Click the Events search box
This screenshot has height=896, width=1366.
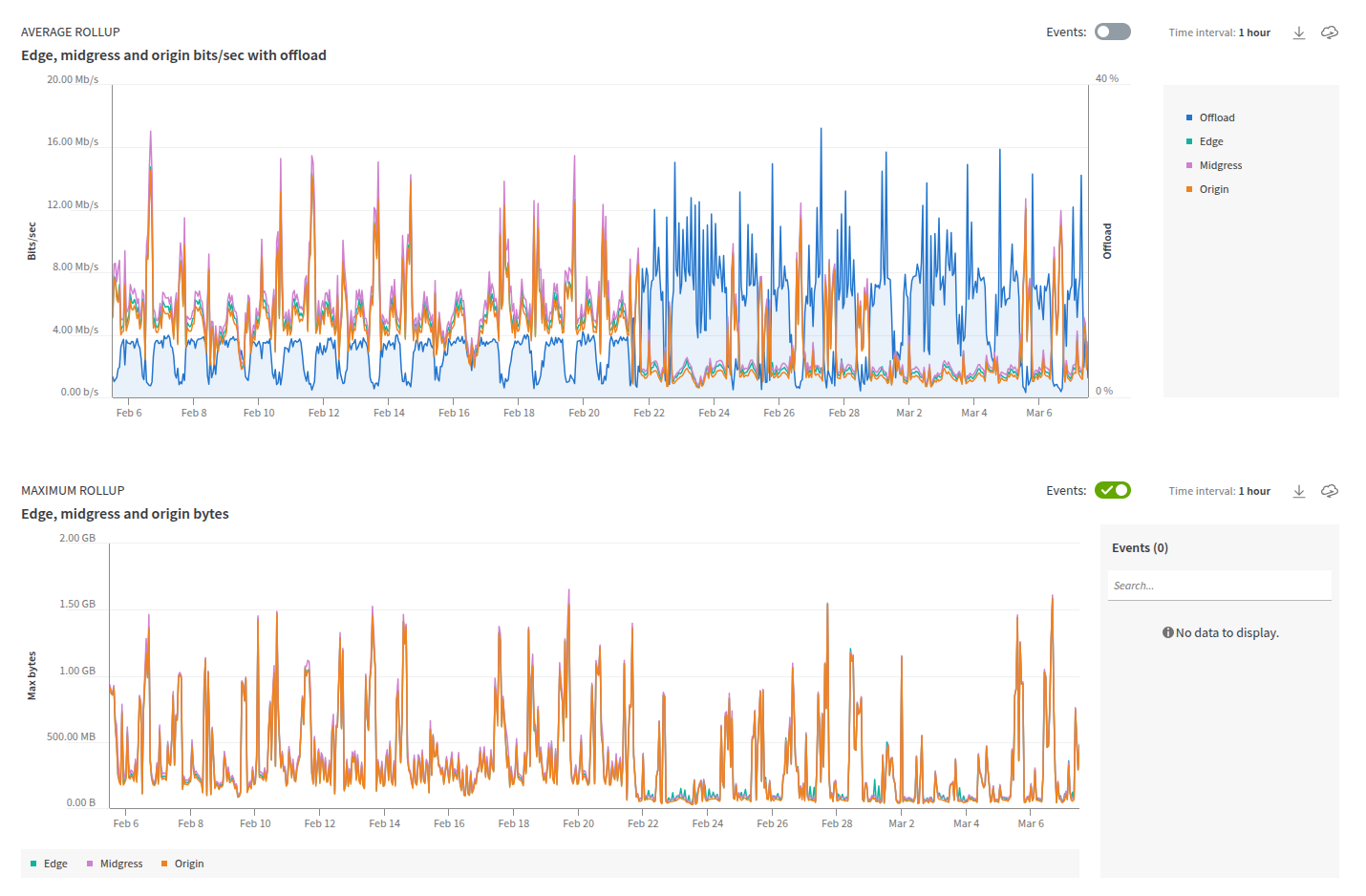pos(1219,585)
